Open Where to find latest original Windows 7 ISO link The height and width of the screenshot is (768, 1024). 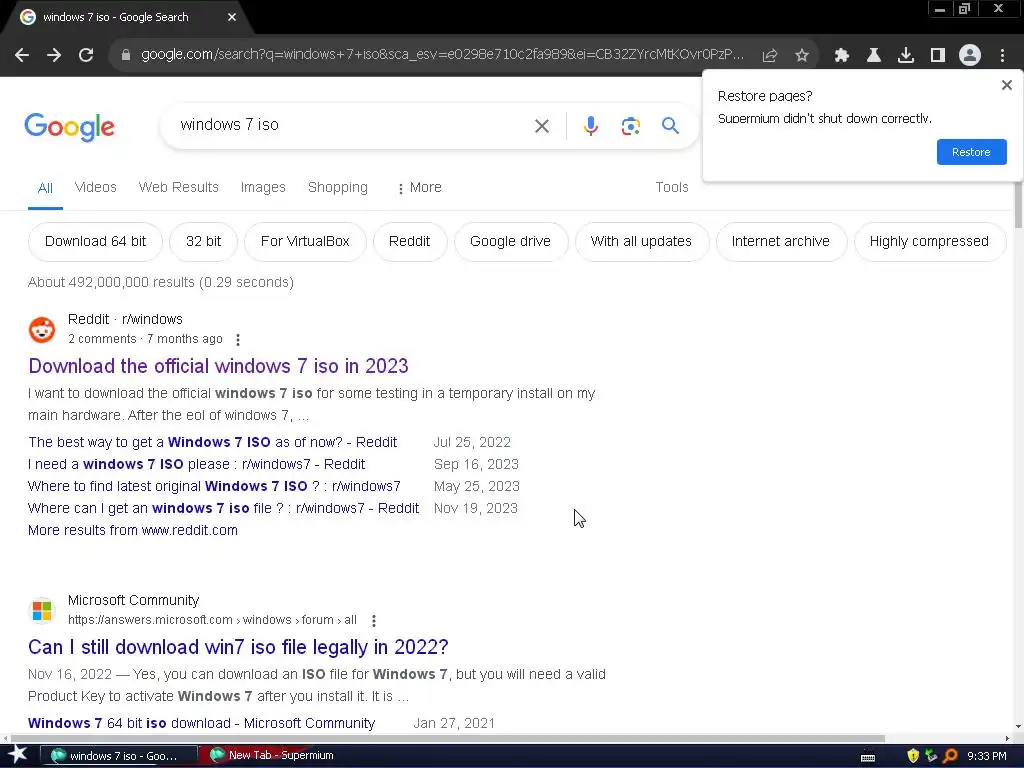coord(214,487)
